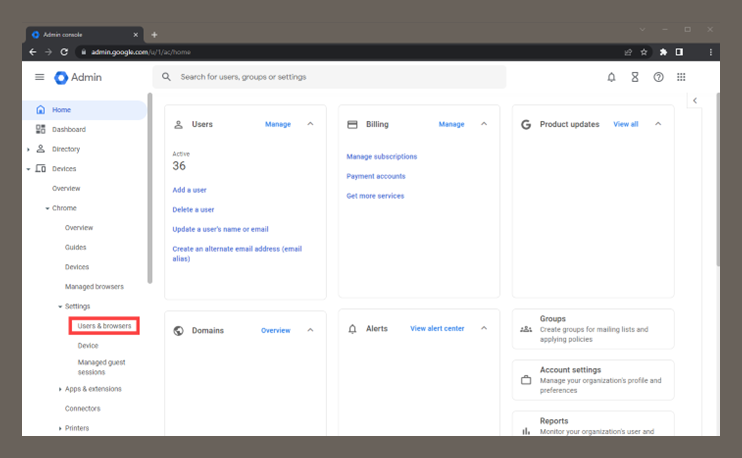Screen dimensions: 742x458
Task: Reload the page in browser
Action: click(64, 52)
